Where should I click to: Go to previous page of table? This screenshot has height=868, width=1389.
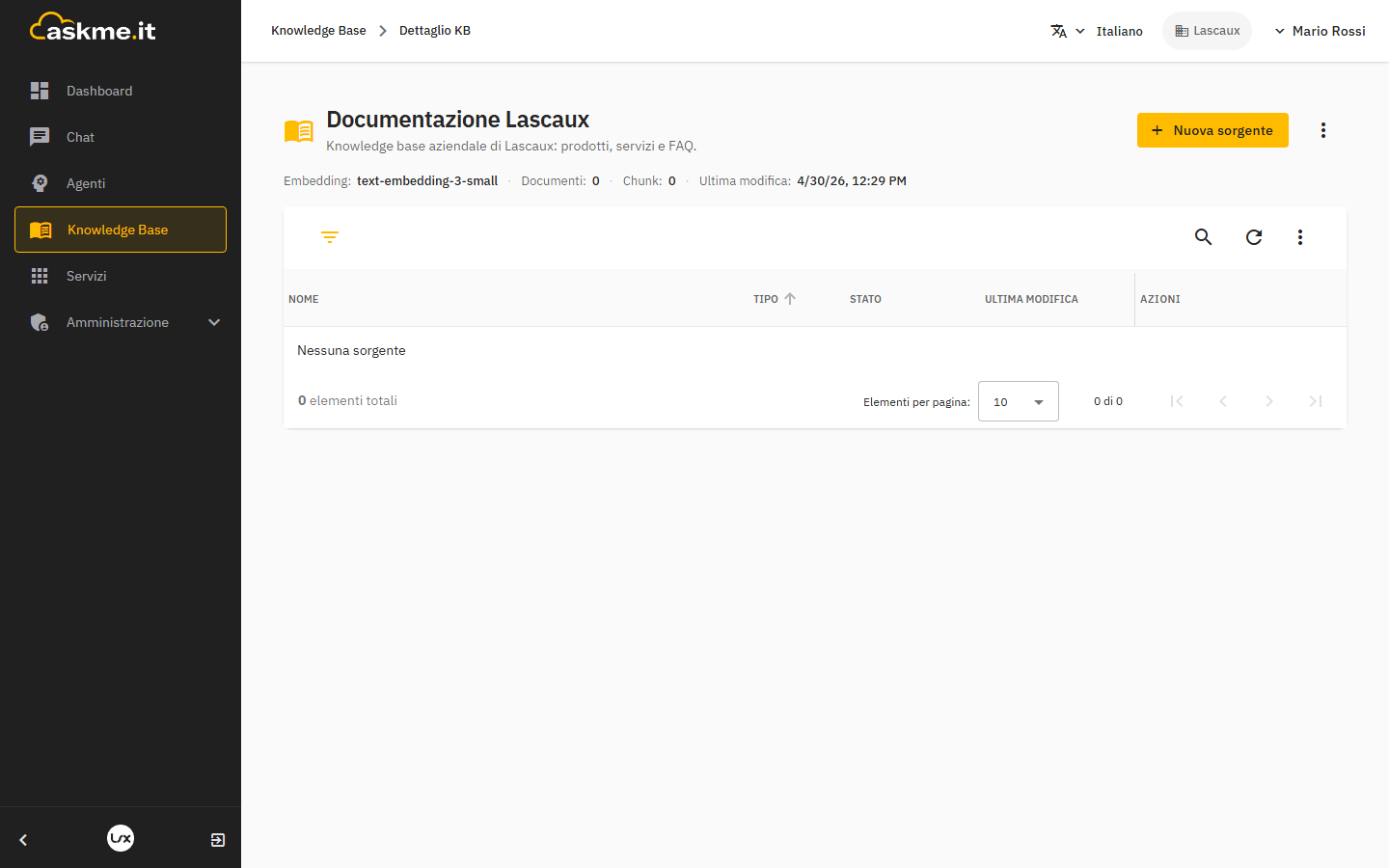pyautogui.click(x=1223, y=401)
